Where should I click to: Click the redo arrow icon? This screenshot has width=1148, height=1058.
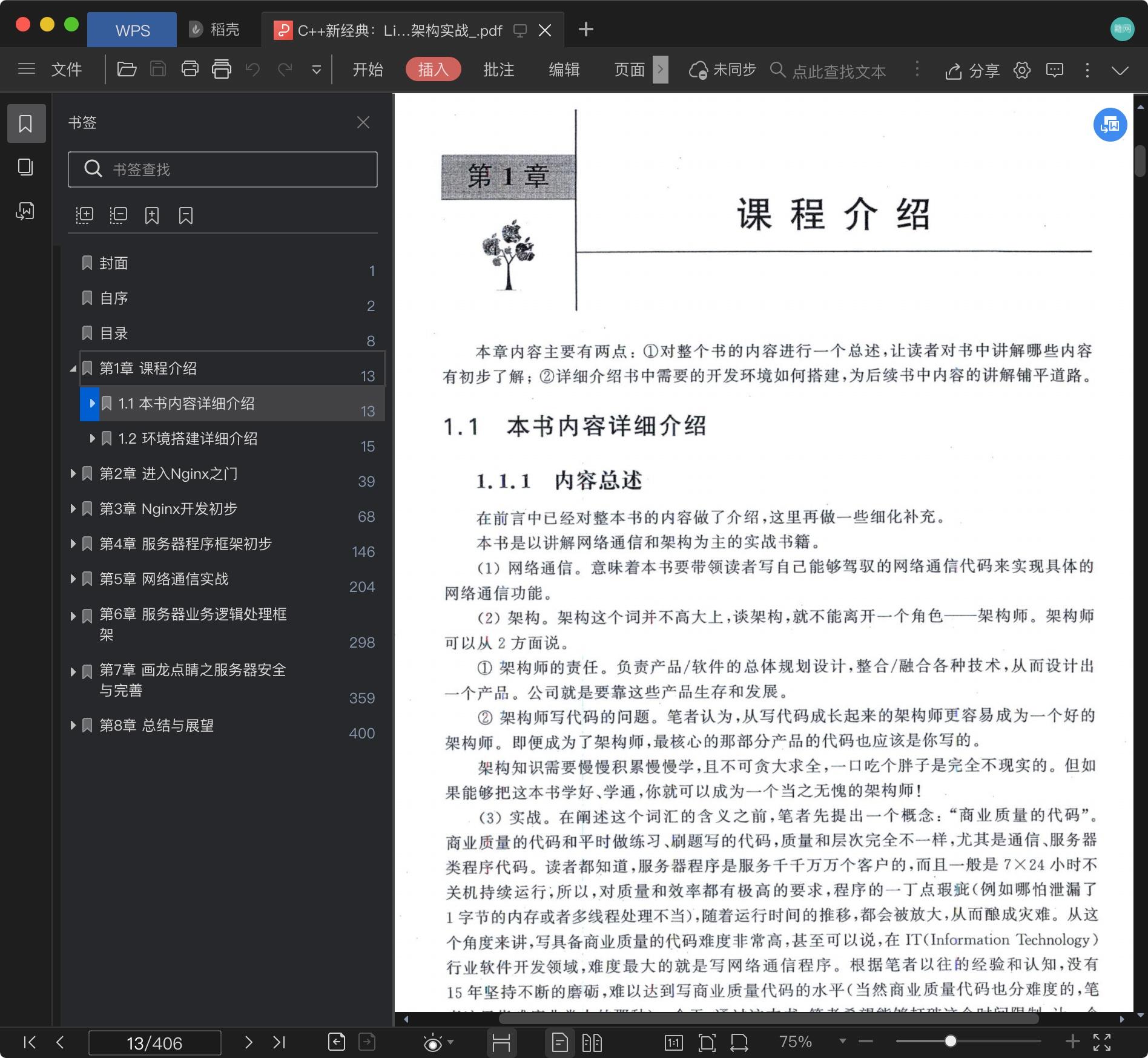[285, 70]
